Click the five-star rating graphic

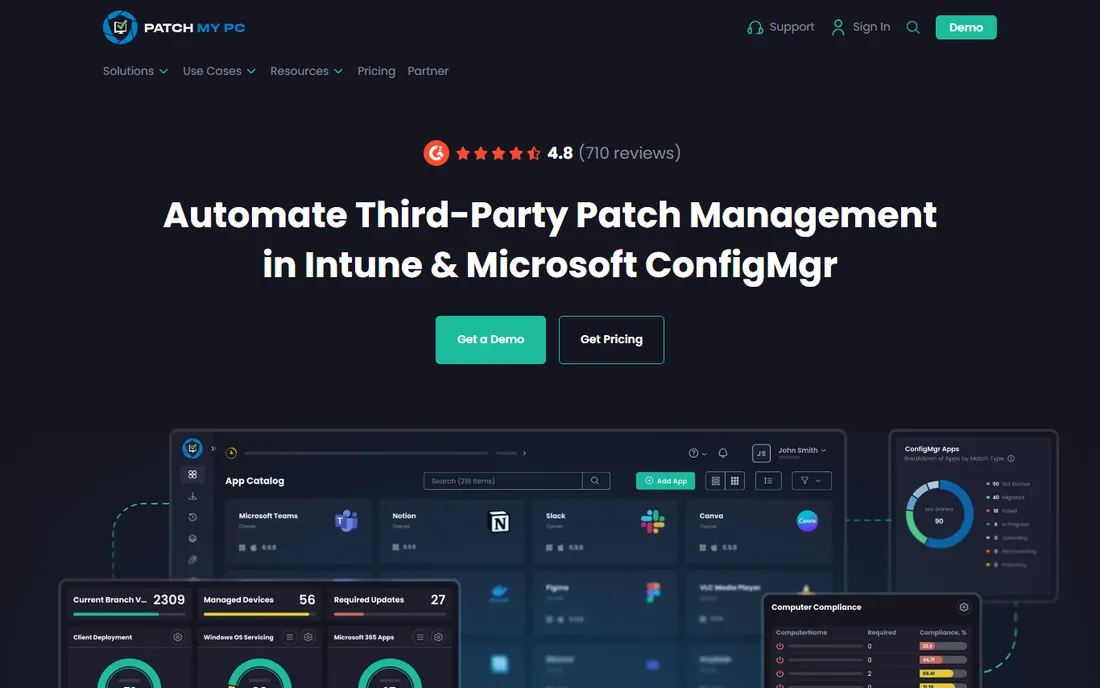point(498,153)
